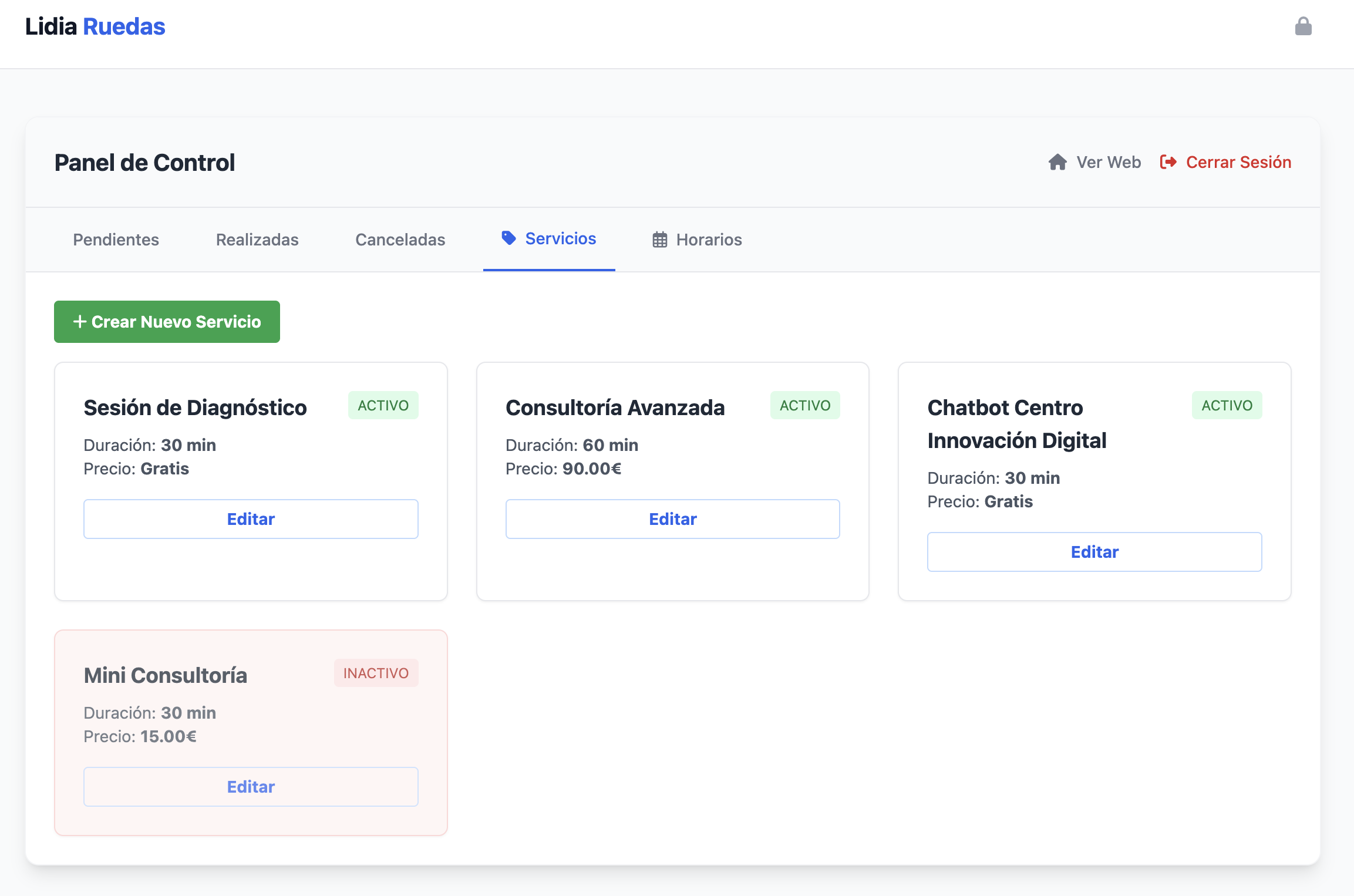The image size is (1354, 896).
Task: Select the Canceladas tab
Action: click(x=400, y=240)
